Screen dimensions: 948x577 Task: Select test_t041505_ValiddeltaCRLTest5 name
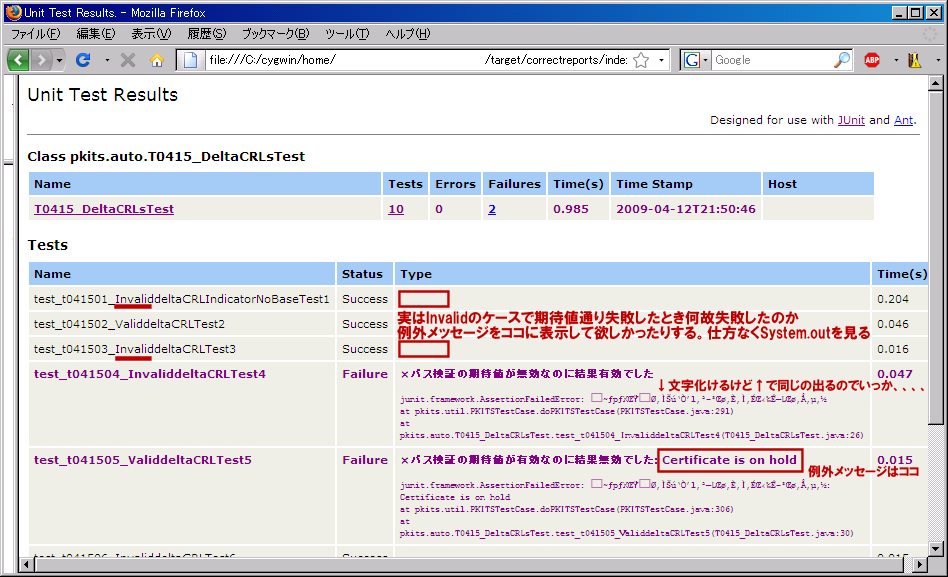[143, 460]
